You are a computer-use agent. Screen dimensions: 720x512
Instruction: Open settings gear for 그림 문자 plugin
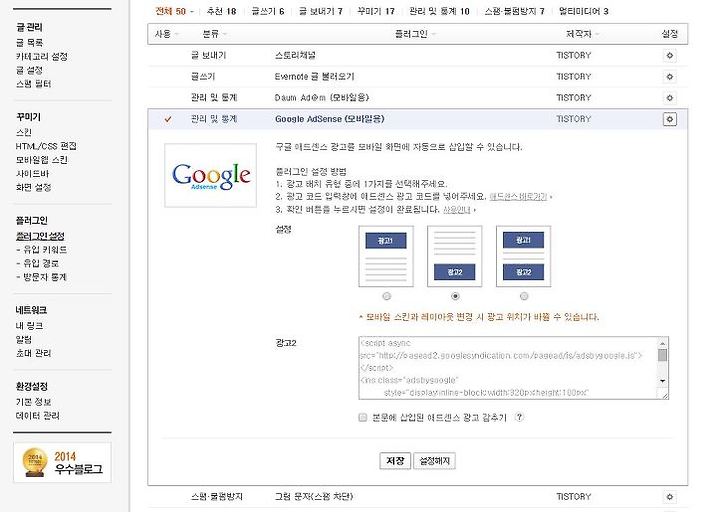[x=669, y=497]
